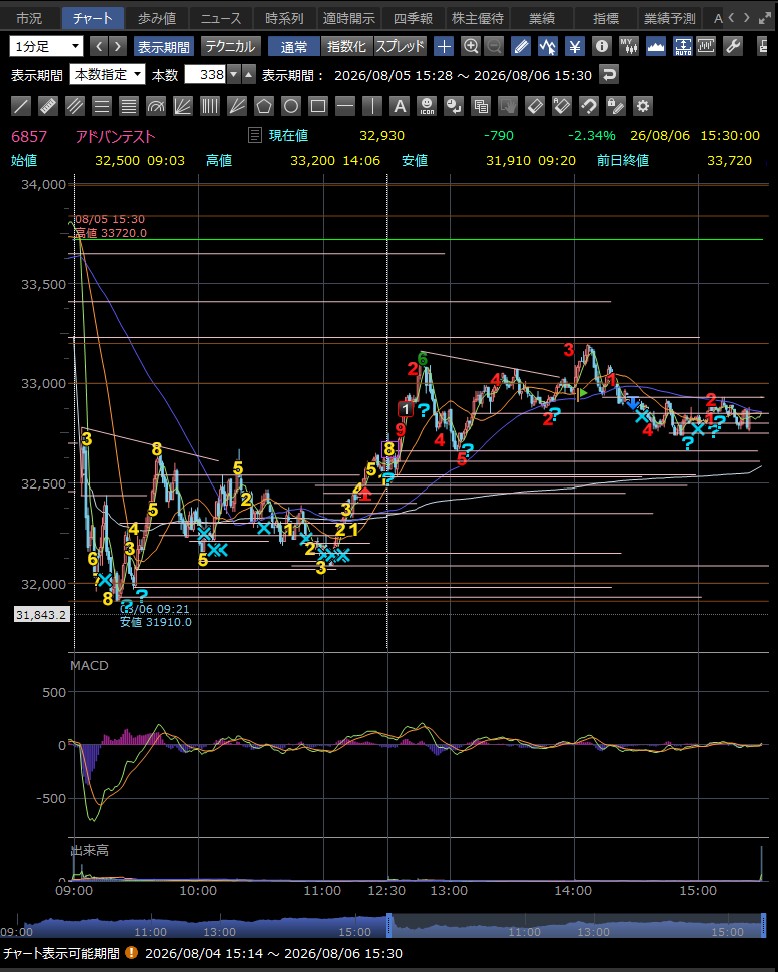
Task: Click right handle of range slider
Action: [x=764, y=925]
